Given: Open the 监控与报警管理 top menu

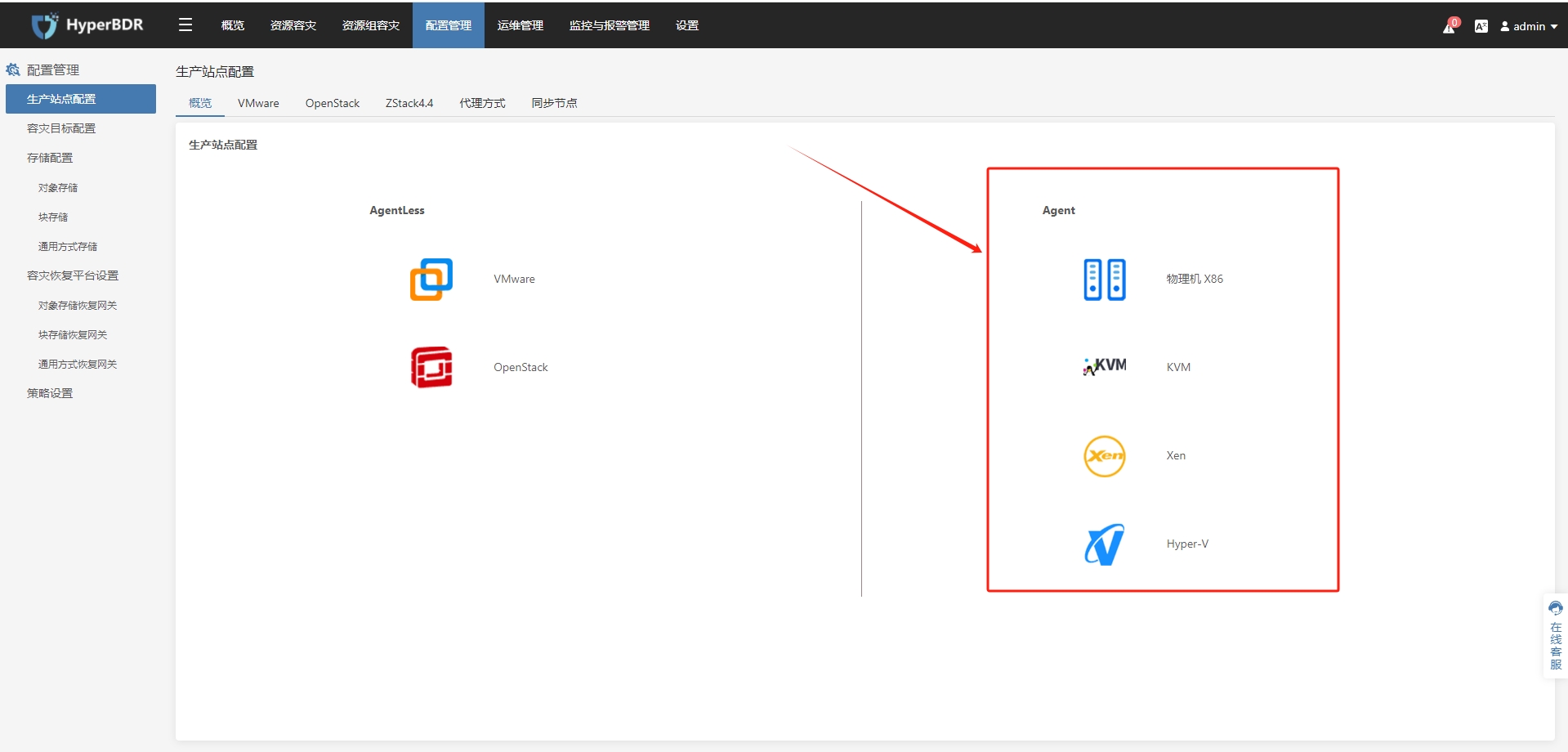Looking at the screenshot, I should [610, 25].
